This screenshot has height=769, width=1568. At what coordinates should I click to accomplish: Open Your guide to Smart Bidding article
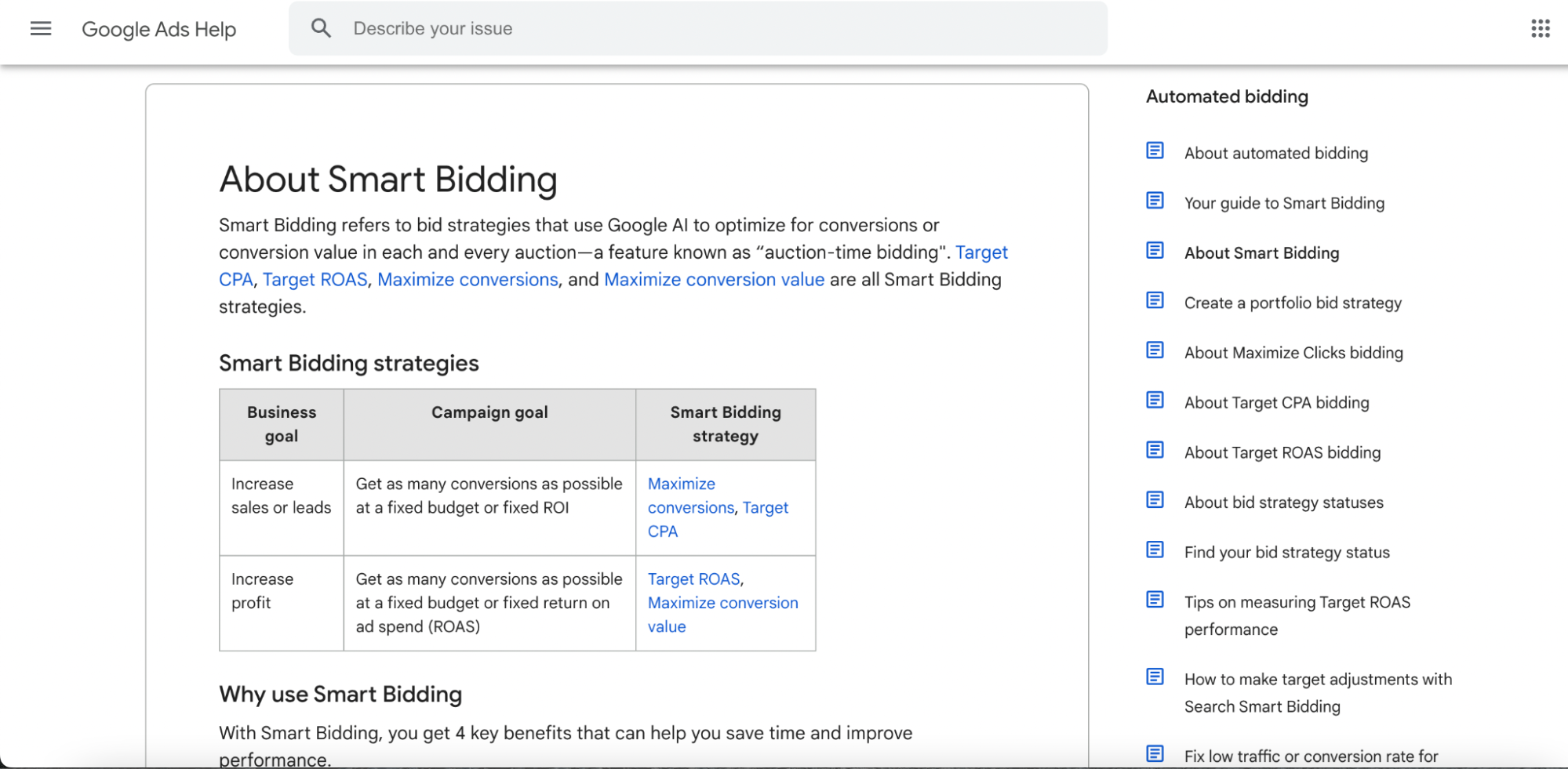click(x=1284, y=204)
